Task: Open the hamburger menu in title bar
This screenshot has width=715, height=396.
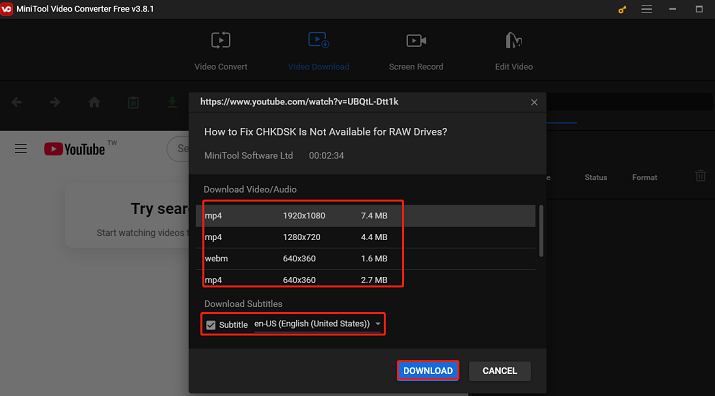Action: pos(647,9)
